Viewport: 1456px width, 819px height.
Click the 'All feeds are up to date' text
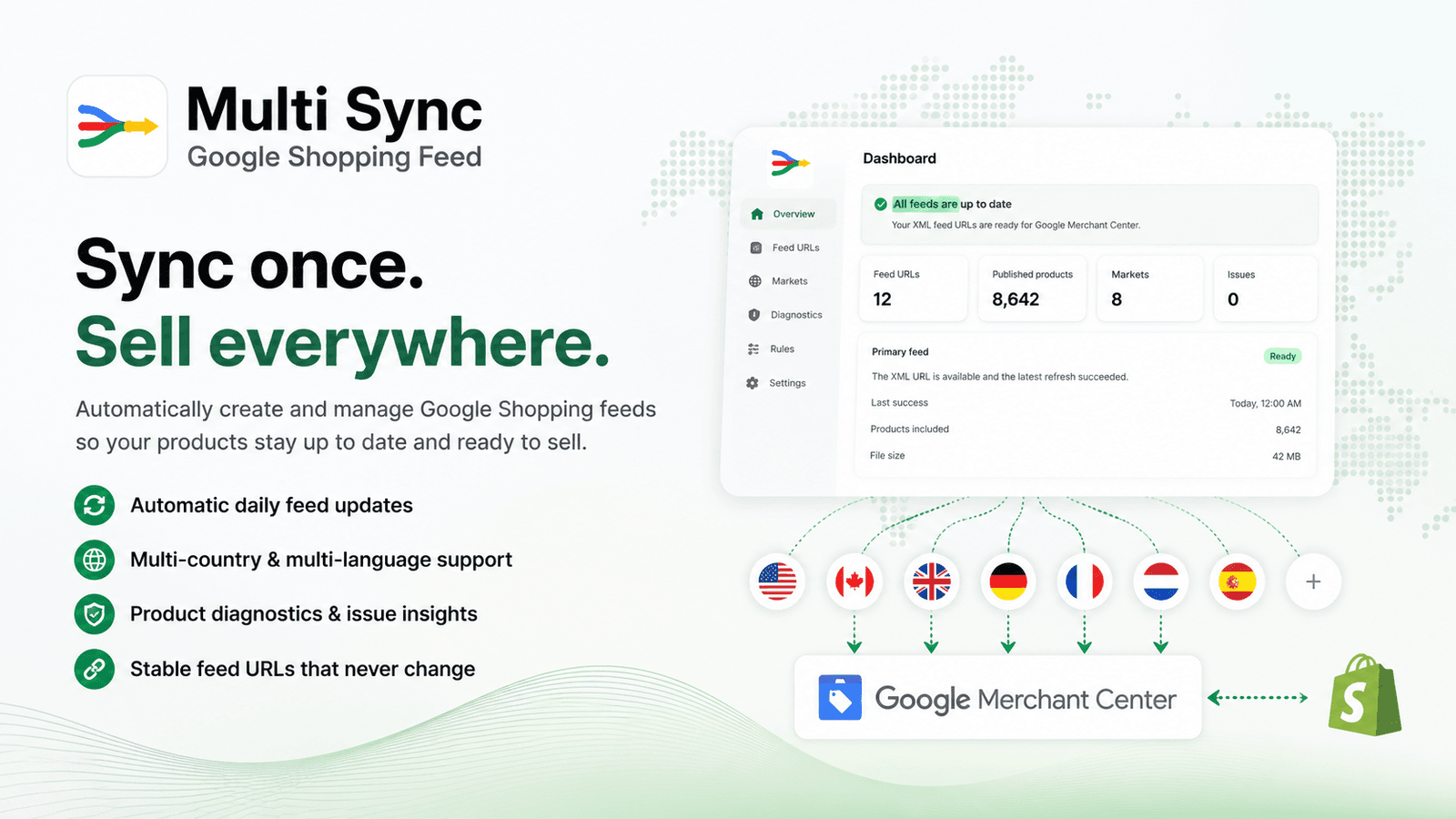952,204
